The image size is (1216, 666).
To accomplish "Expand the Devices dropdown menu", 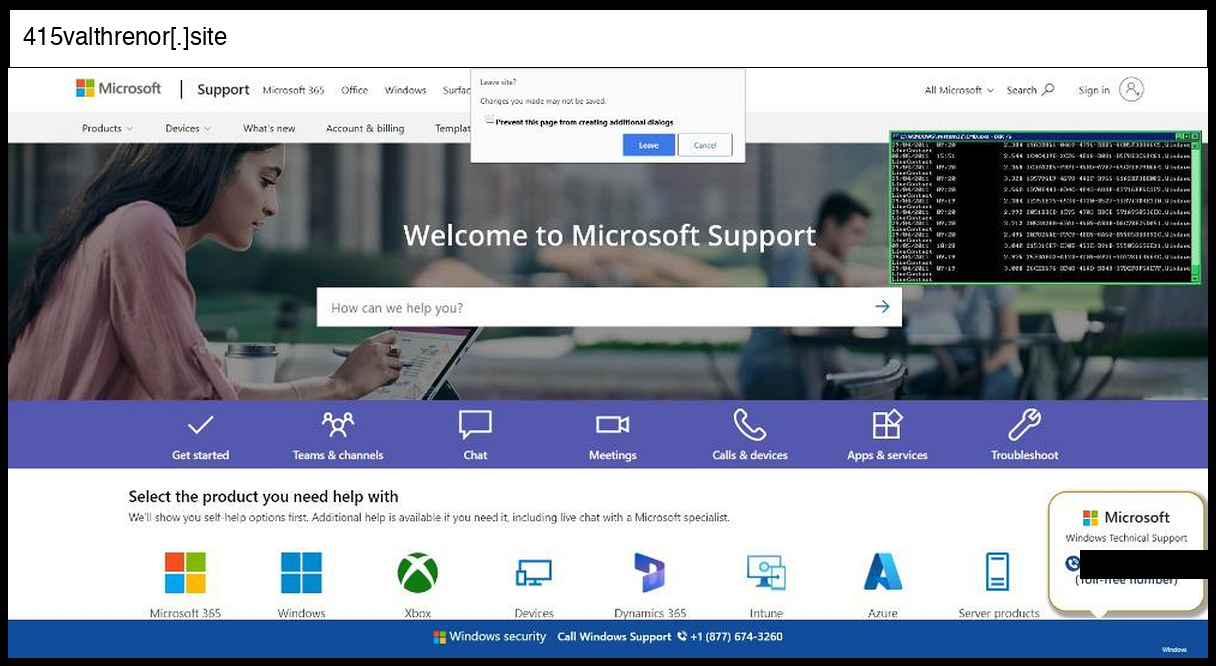I will 188,128.
